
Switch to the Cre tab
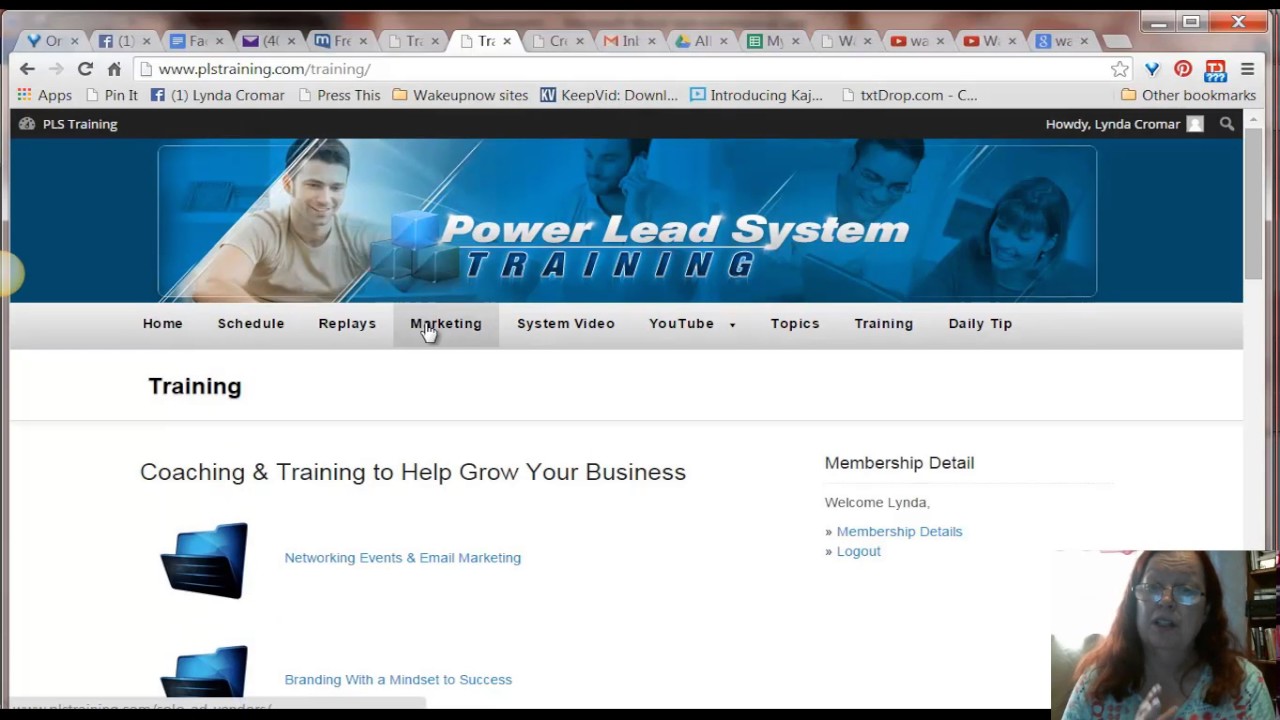(558, 41)
